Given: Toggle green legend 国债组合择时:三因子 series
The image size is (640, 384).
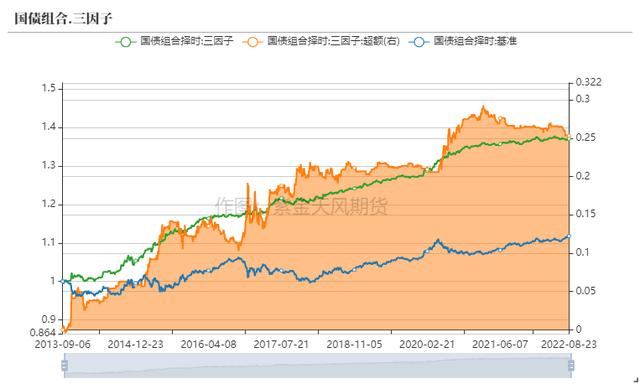Looking at the screenshot, I should (x=174, y=41).
